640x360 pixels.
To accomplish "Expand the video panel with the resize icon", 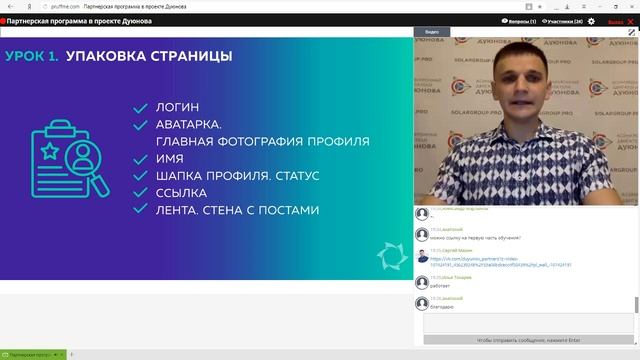I will pos(631,32).
